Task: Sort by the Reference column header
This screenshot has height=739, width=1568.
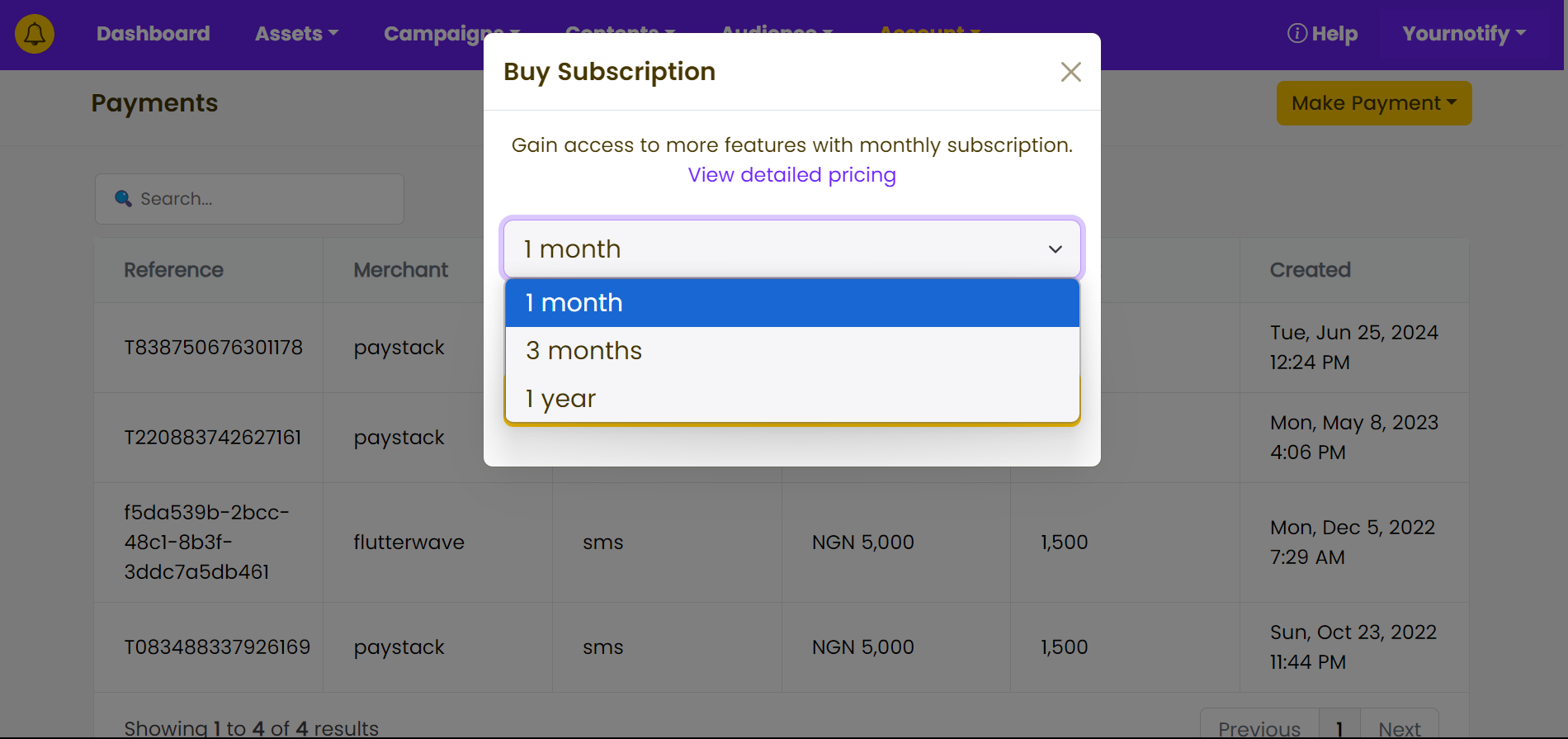Action: click(174, 270)
